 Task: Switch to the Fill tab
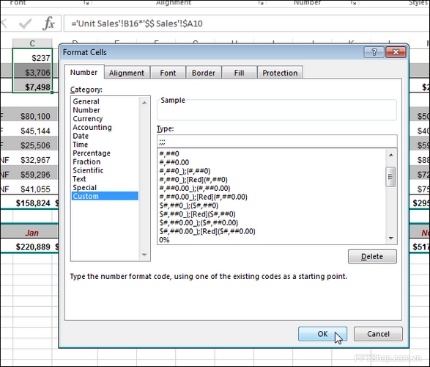(x=239, y=73)
